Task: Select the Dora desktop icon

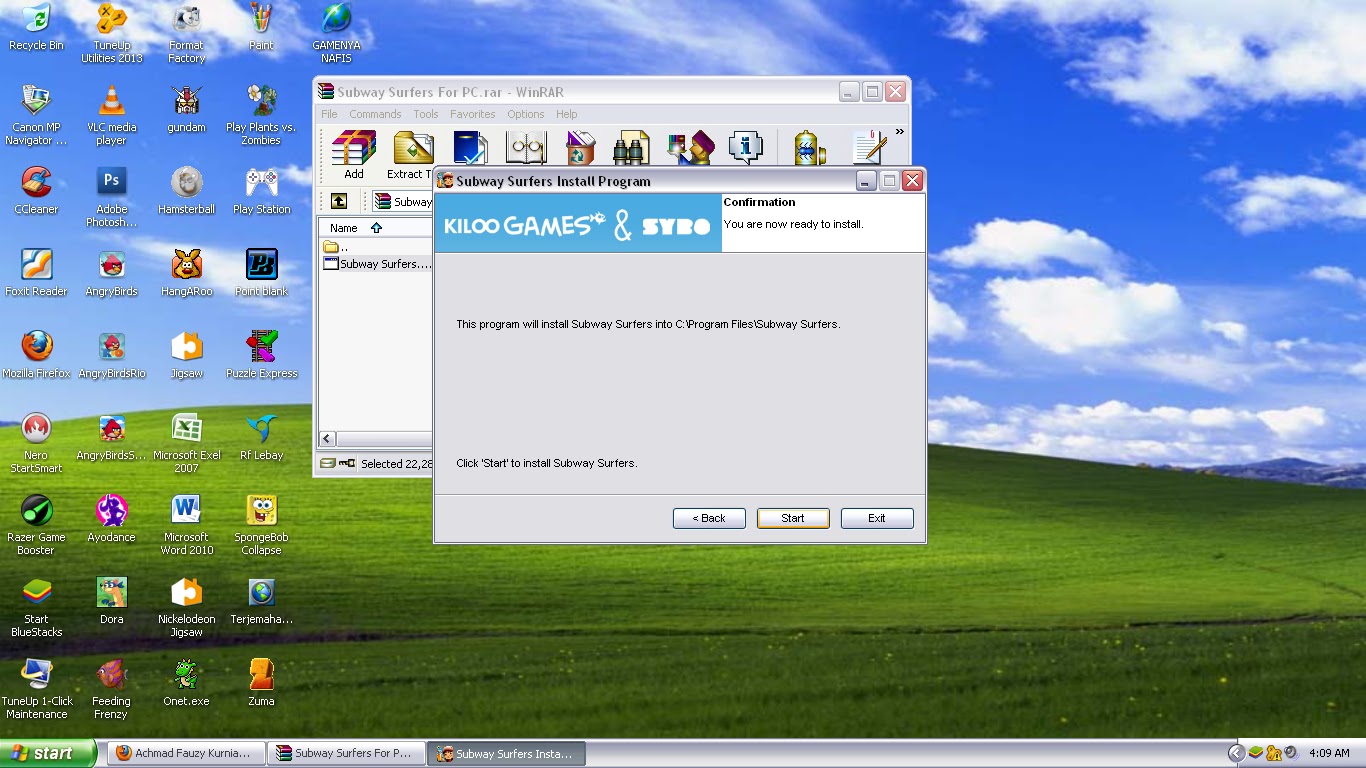Action: [x=112, y=601]
